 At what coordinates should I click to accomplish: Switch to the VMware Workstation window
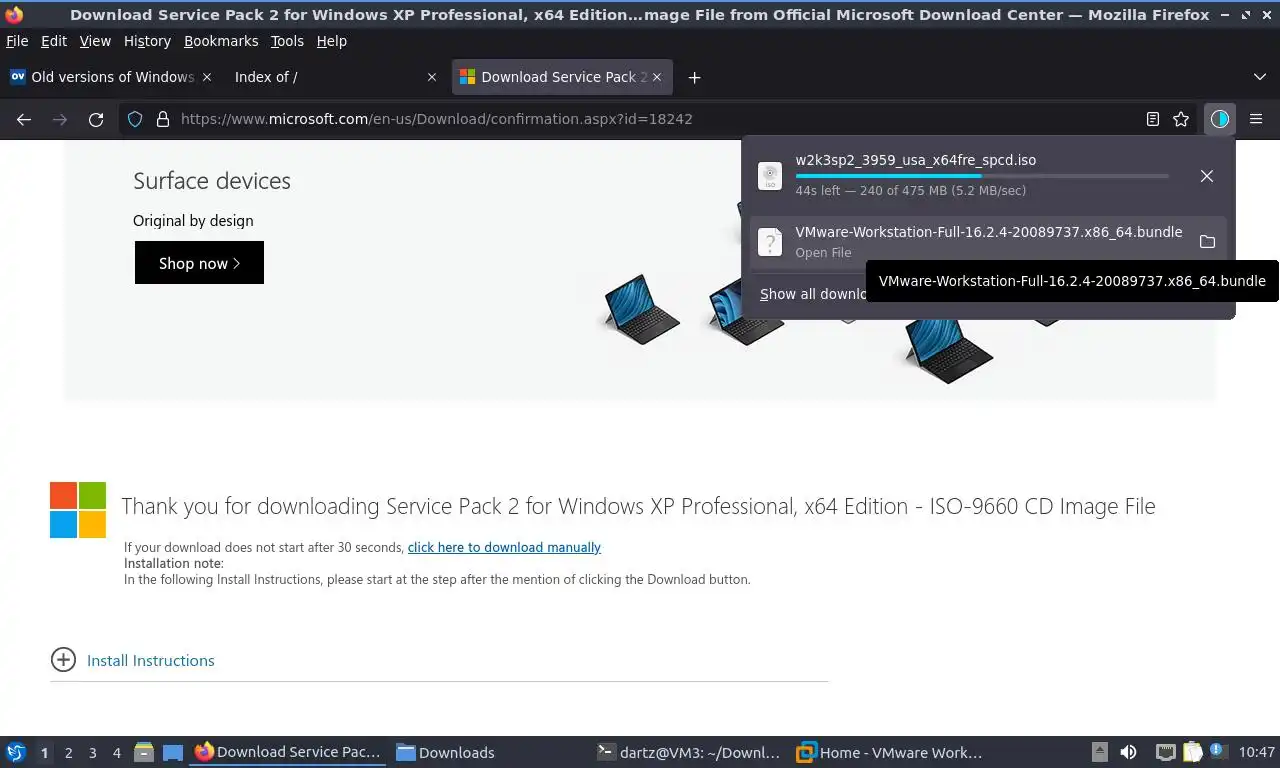pos(890,752)
